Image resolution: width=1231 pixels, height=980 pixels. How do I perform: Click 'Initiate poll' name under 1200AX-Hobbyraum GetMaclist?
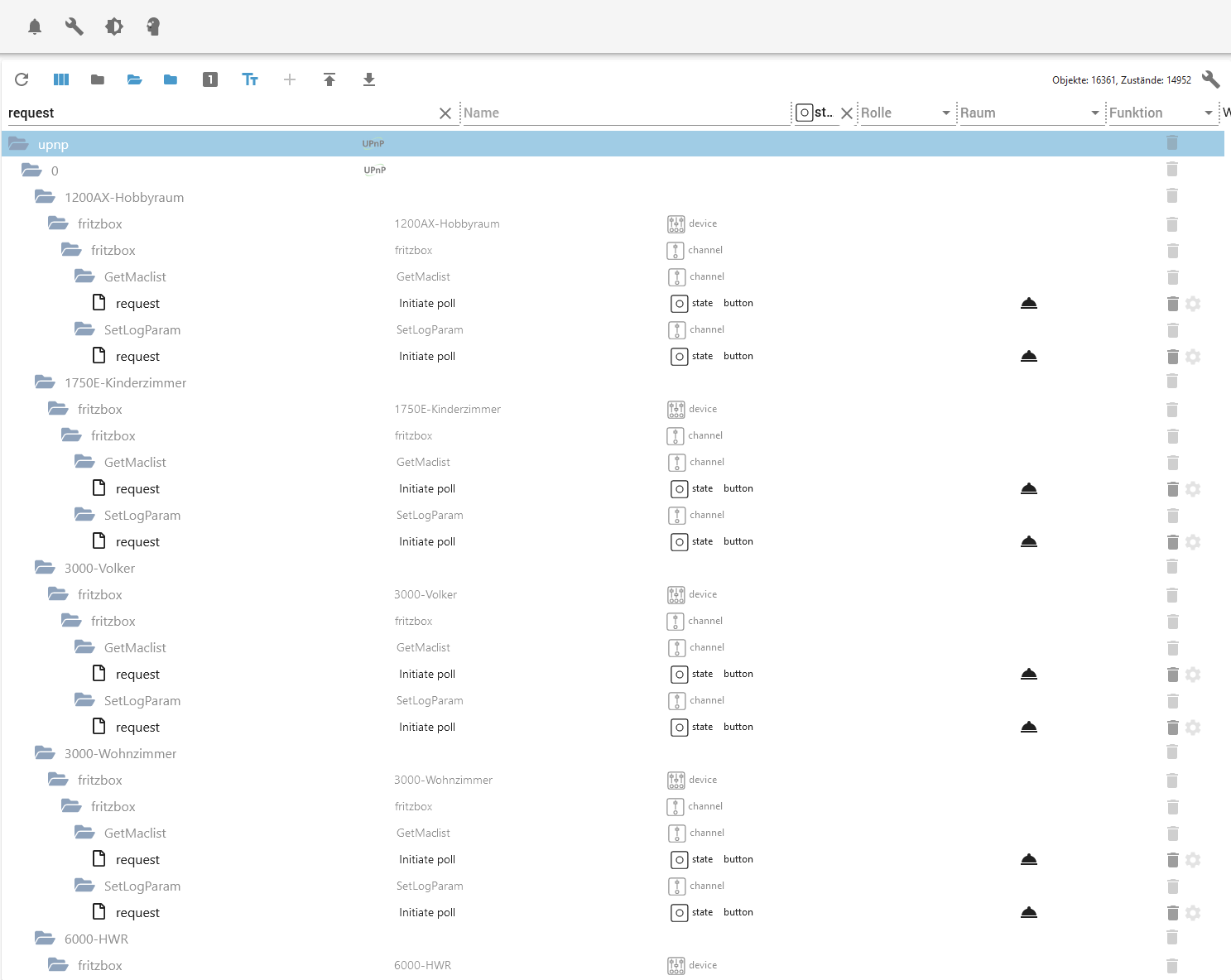click(427, 303)
